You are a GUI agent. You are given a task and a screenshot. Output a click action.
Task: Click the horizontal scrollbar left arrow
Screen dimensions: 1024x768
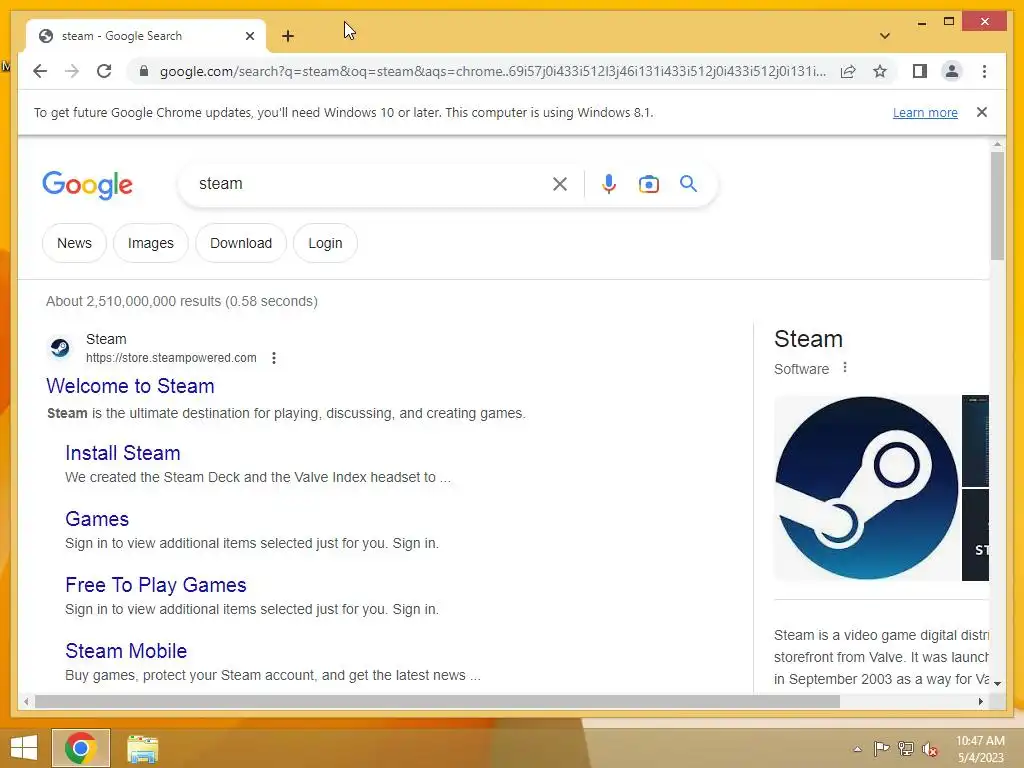pyautogui.click(x=25, y=701)
